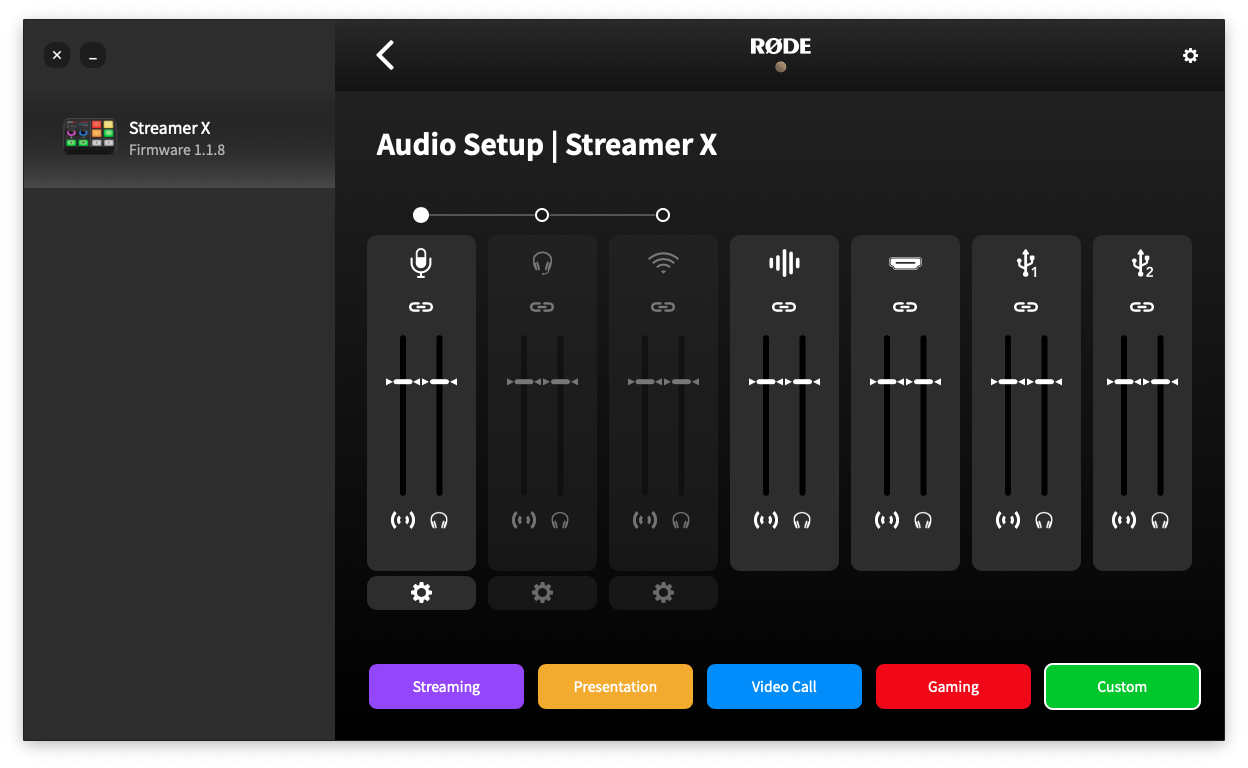The width and height of the screenshot is (1248, 768).
Task: Toggle link icon on headset channel
Action: point(542,307)
